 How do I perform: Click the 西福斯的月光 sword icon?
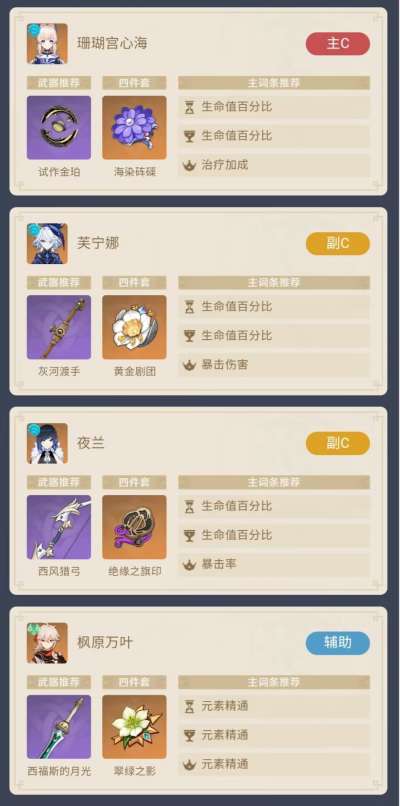(59, 727)
